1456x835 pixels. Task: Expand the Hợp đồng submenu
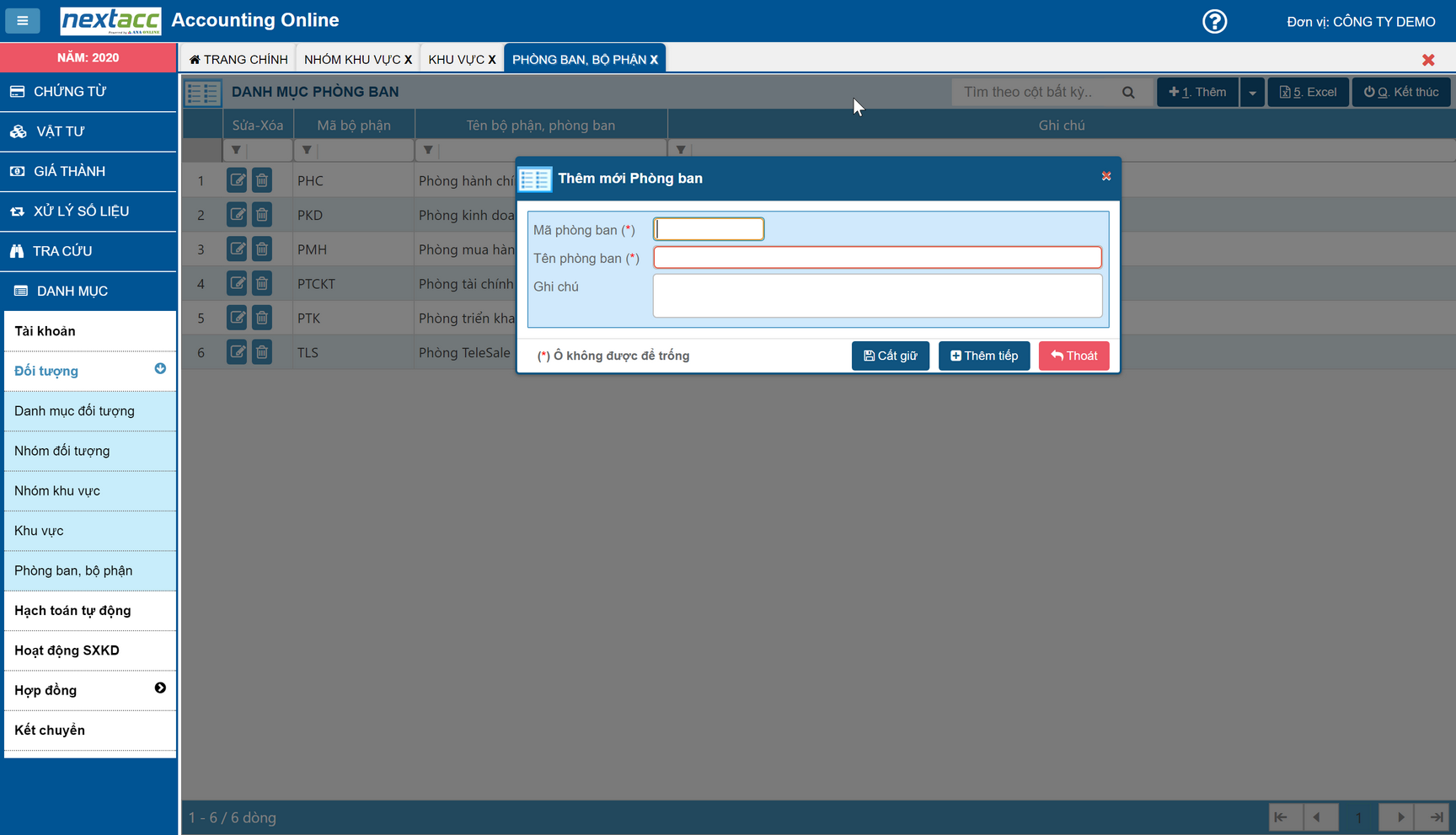[160, 688]
